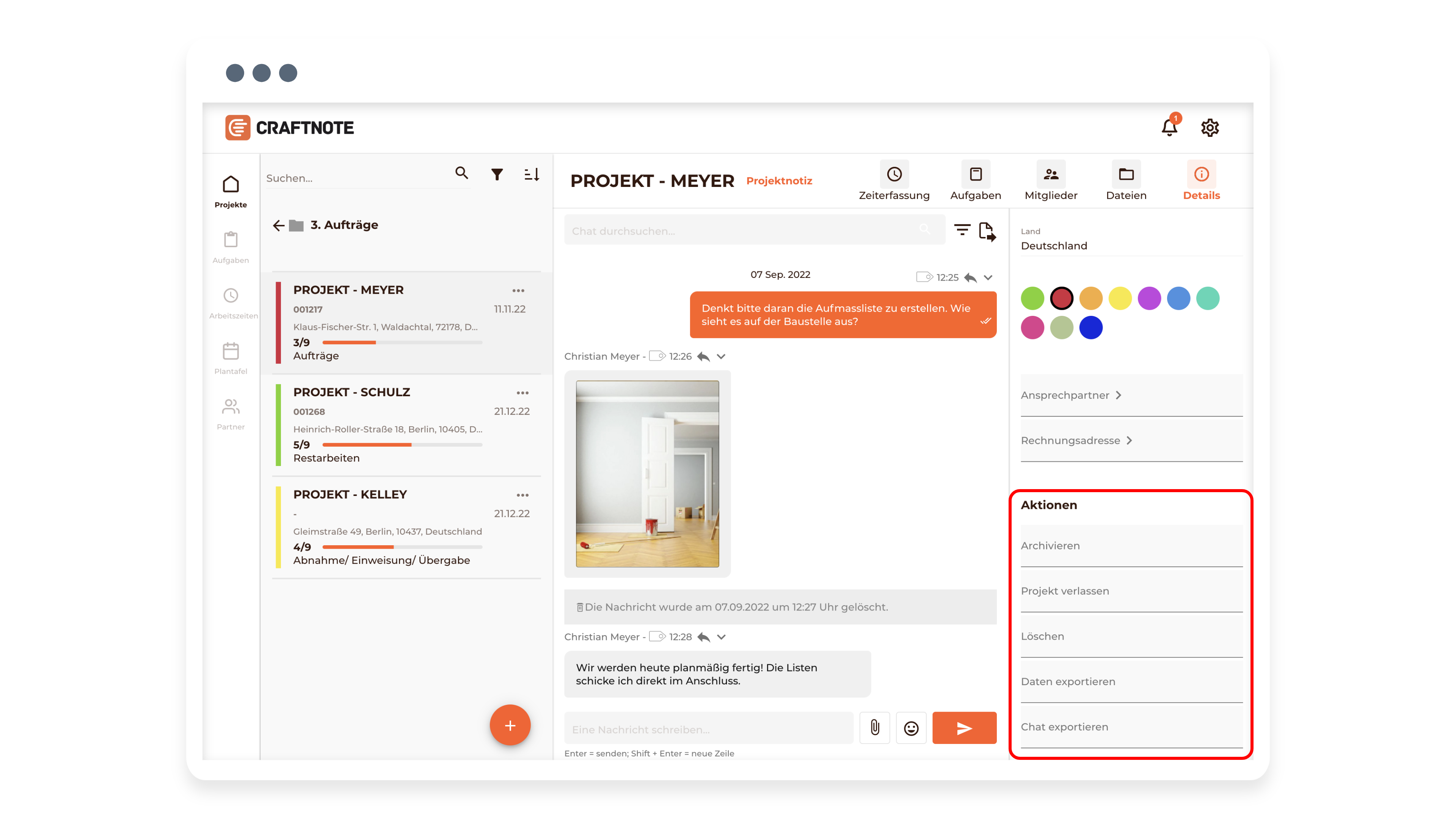Screen dimensions: 1456x819
Task: Open the Projektnotiz link
Action: click(x=779, y=181)
